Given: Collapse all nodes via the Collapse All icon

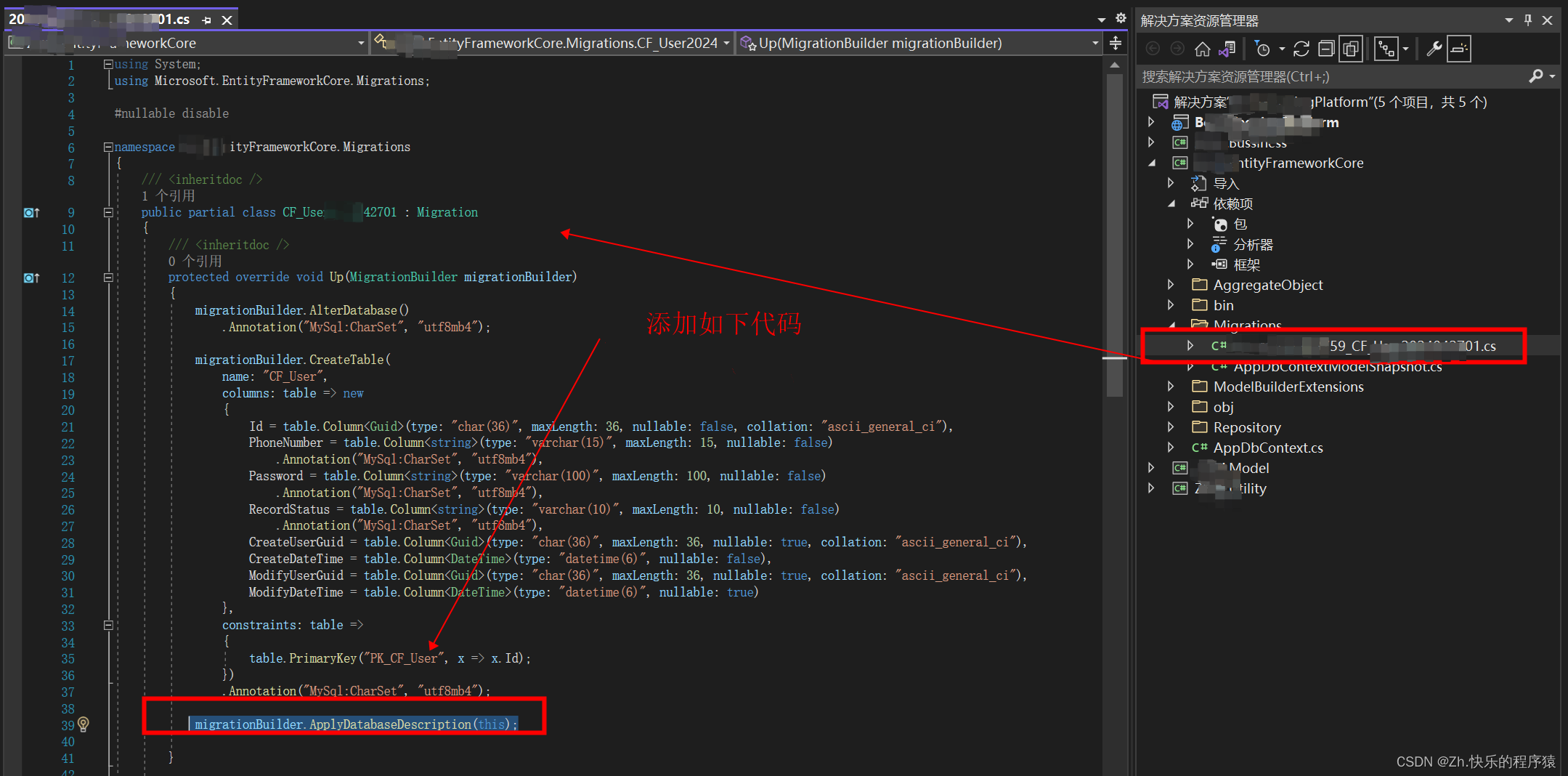Looking at the screenshot, I should tap(1326, 48).
